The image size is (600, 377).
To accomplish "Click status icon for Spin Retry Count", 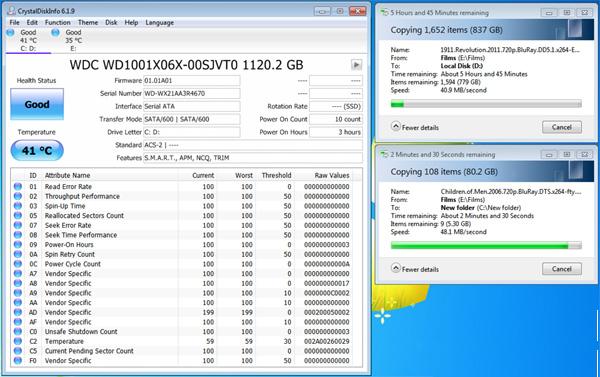I will [18, 254].
